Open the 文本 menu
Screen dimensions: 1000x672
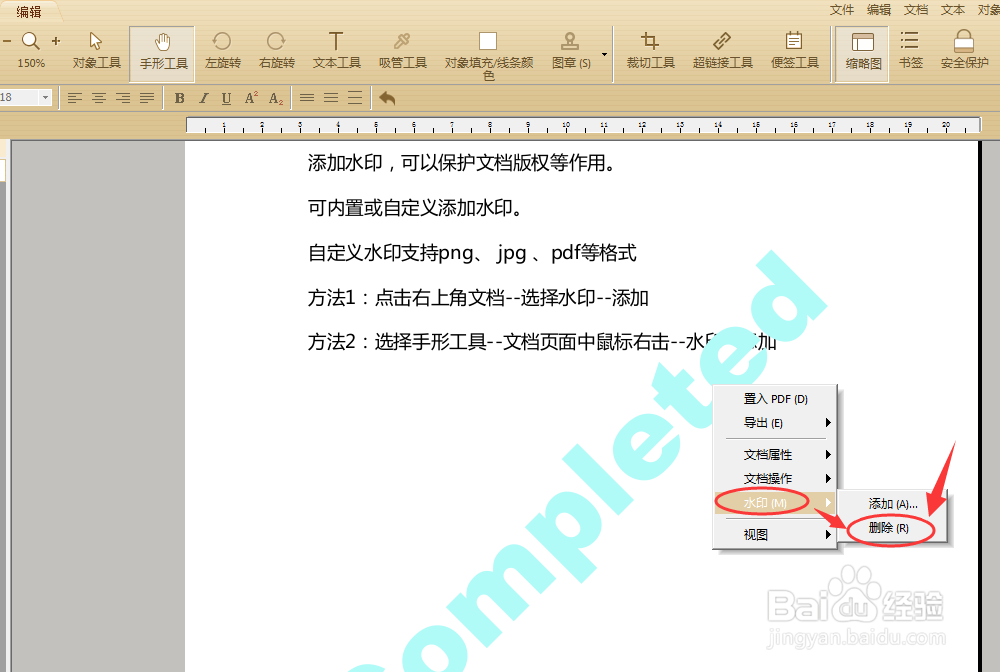coord(953,10)
